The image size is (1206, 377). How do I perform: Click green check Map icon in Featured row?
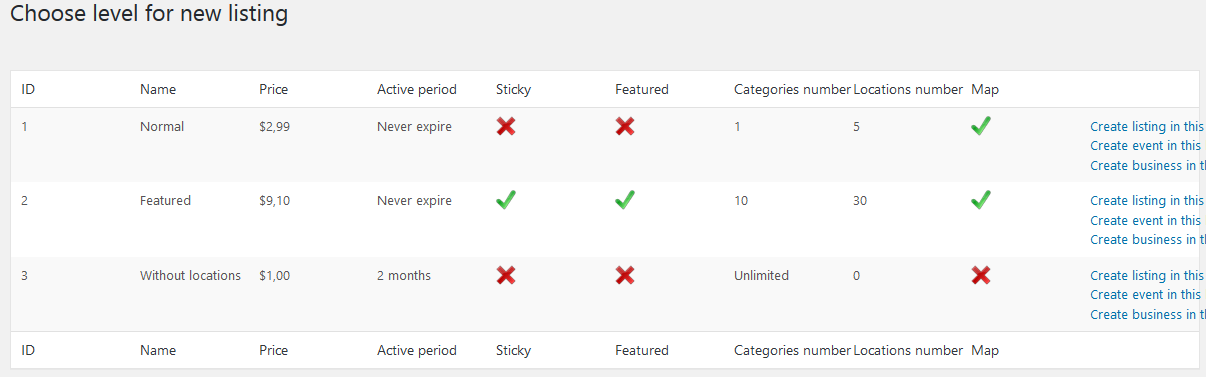[x=981, y=200]
